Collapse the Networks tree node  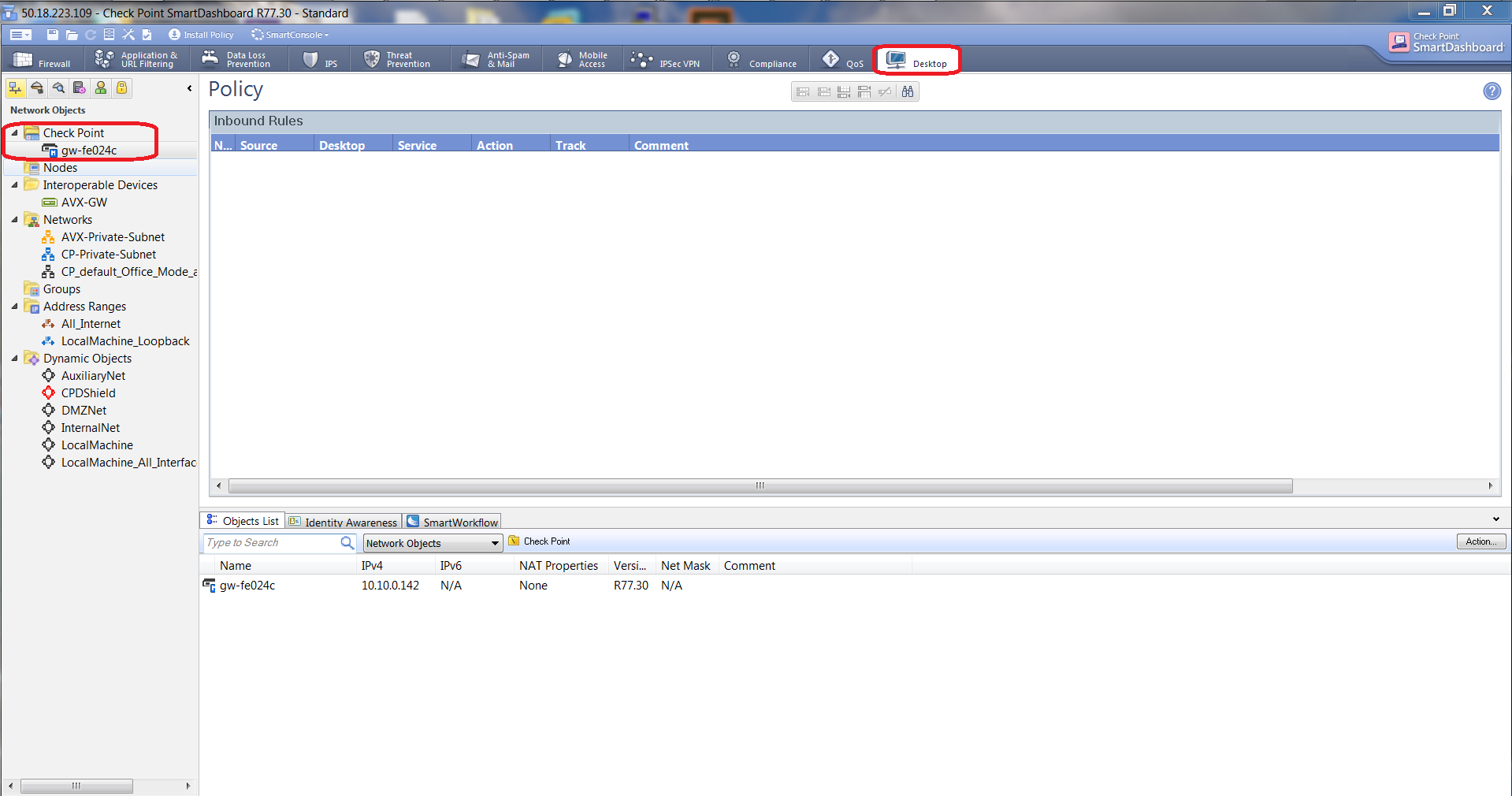[15, 220]
